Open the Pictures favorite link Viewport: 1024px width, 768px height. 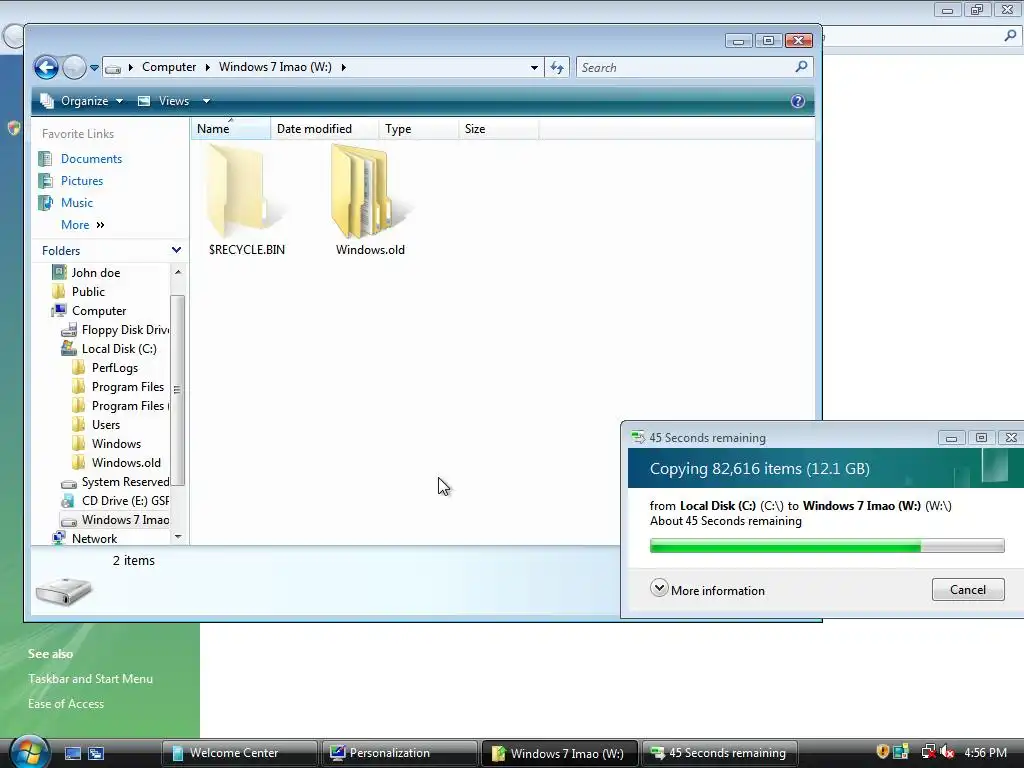pos(82,181)
